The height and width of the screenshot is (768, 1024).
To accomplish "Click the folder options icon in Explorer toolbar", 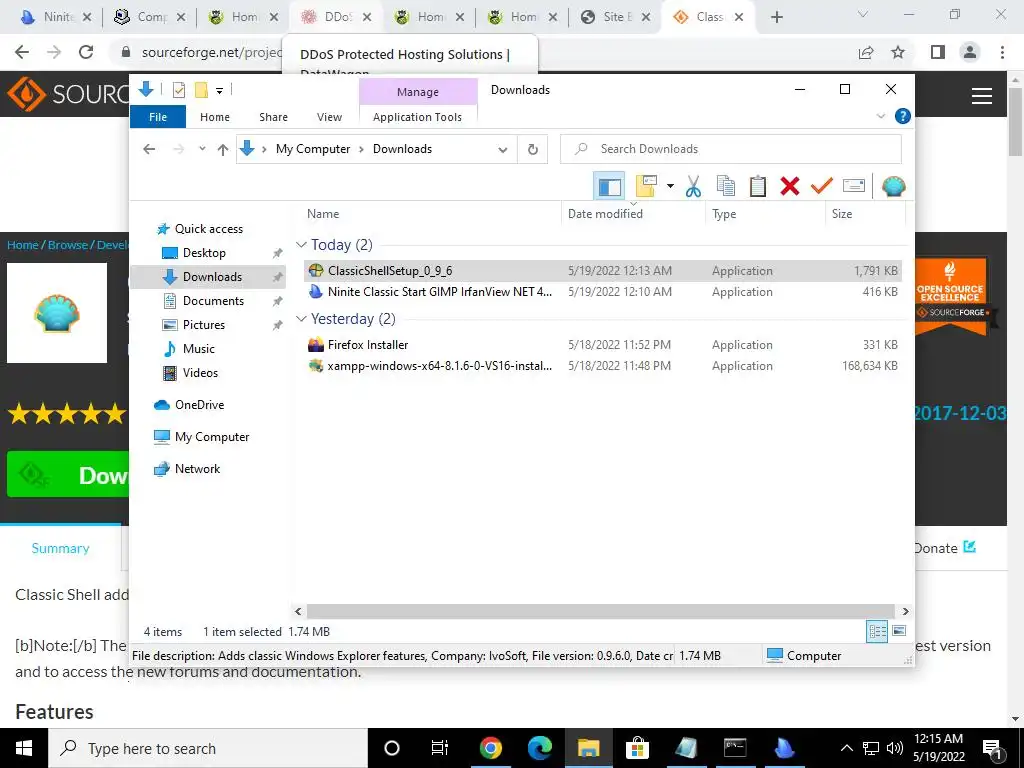I will [x=646, y=187].
